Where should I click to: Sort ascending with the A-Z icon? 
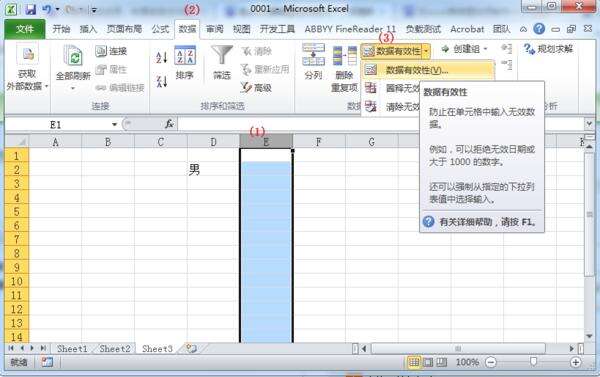(x=161, y=57)
